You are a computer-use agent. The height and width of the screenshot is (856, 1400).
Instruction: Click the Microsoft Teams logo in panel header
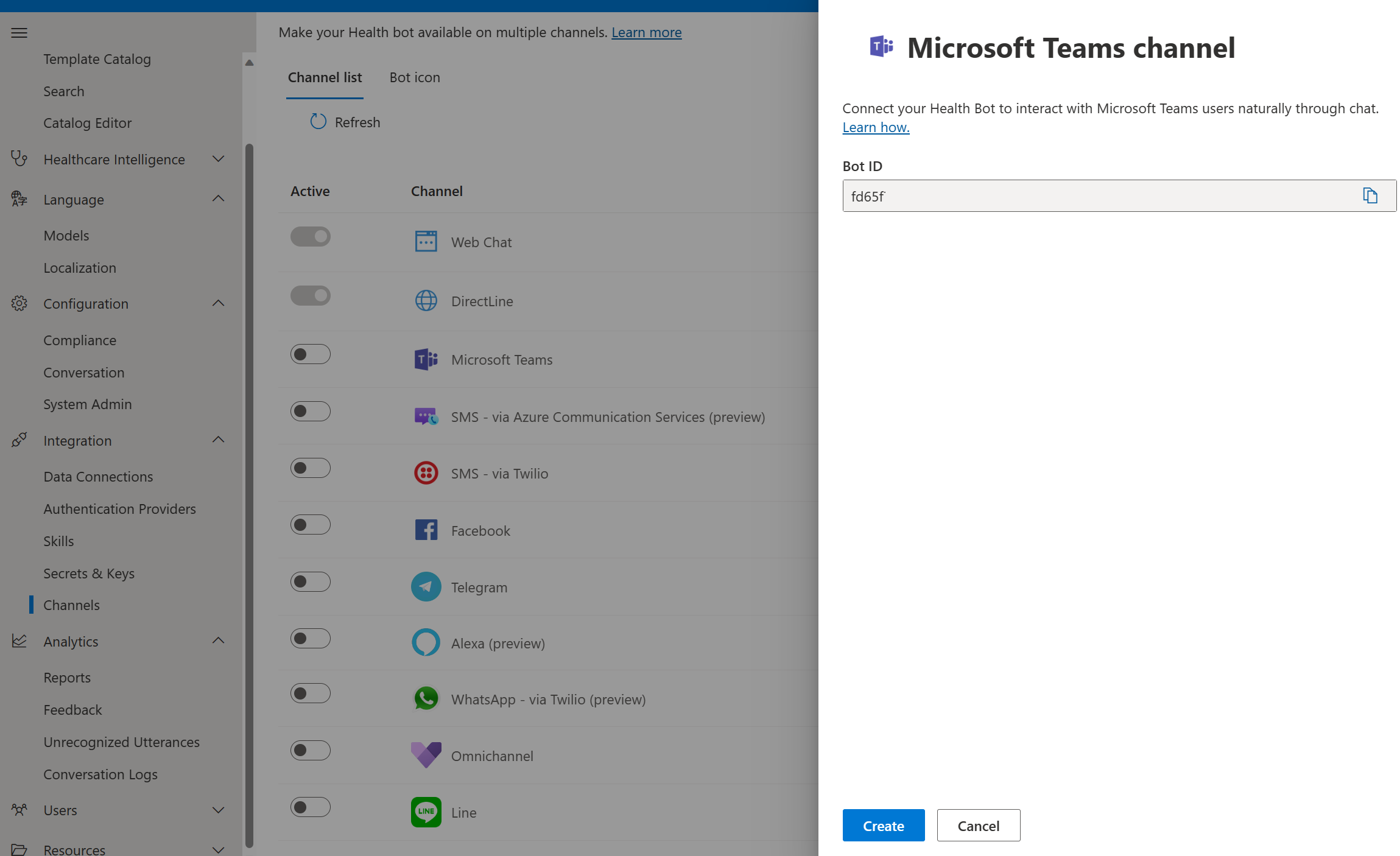click(881, 47)
